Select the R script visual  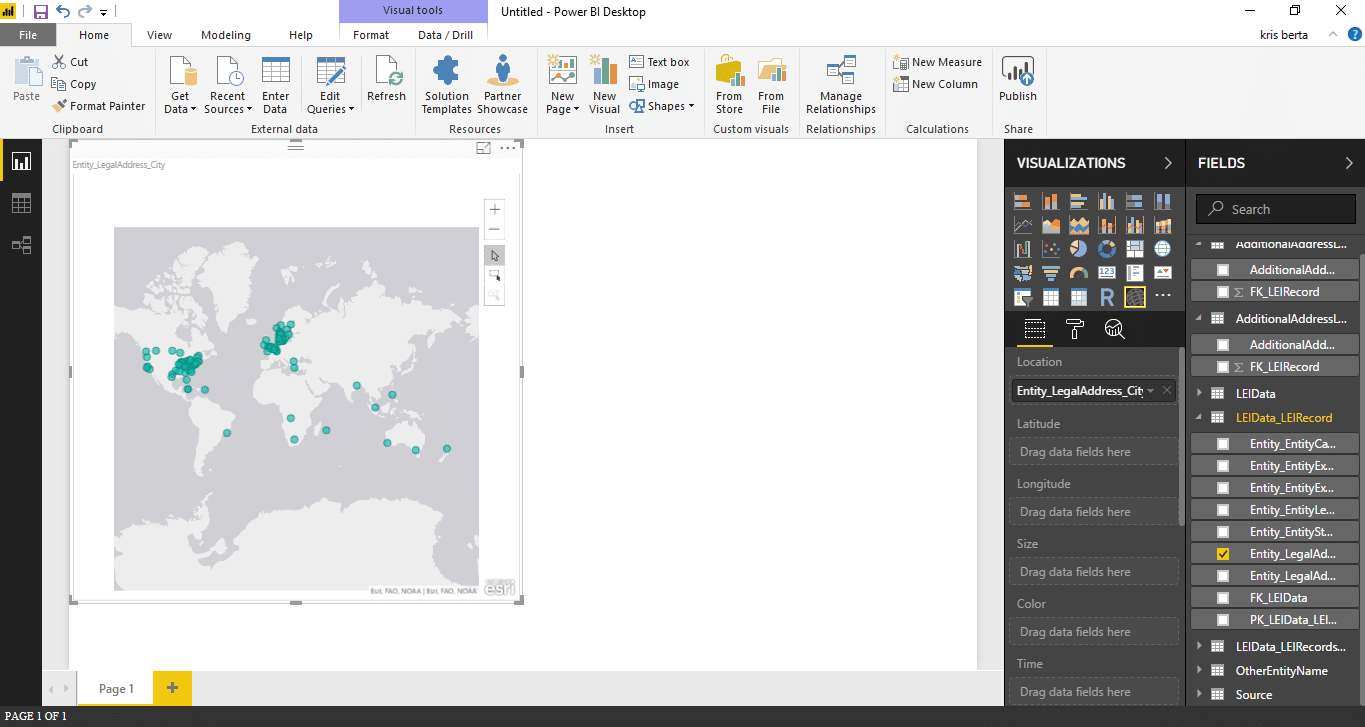1107,297
